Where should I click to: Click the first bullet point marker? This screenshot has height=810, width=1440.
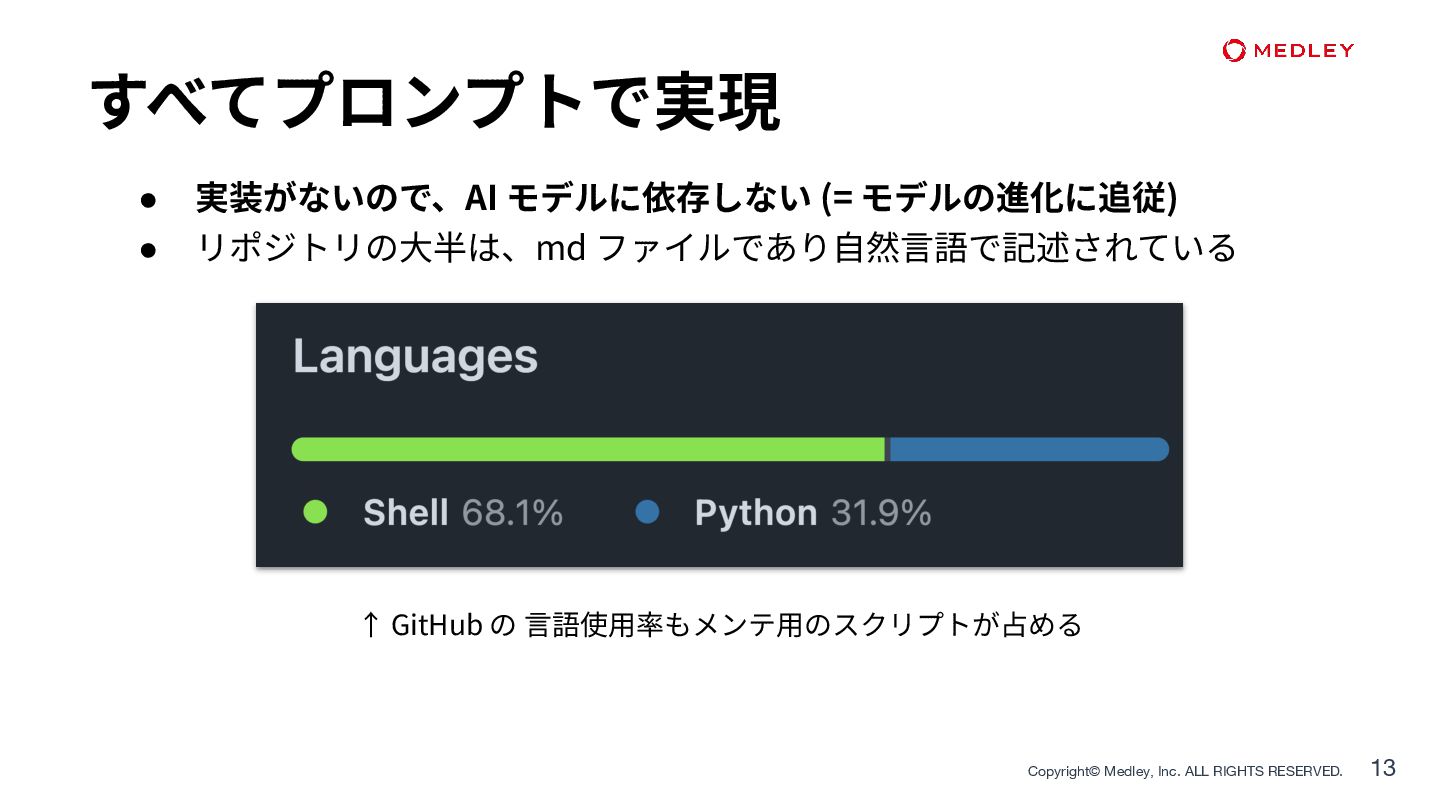(148, 199)
